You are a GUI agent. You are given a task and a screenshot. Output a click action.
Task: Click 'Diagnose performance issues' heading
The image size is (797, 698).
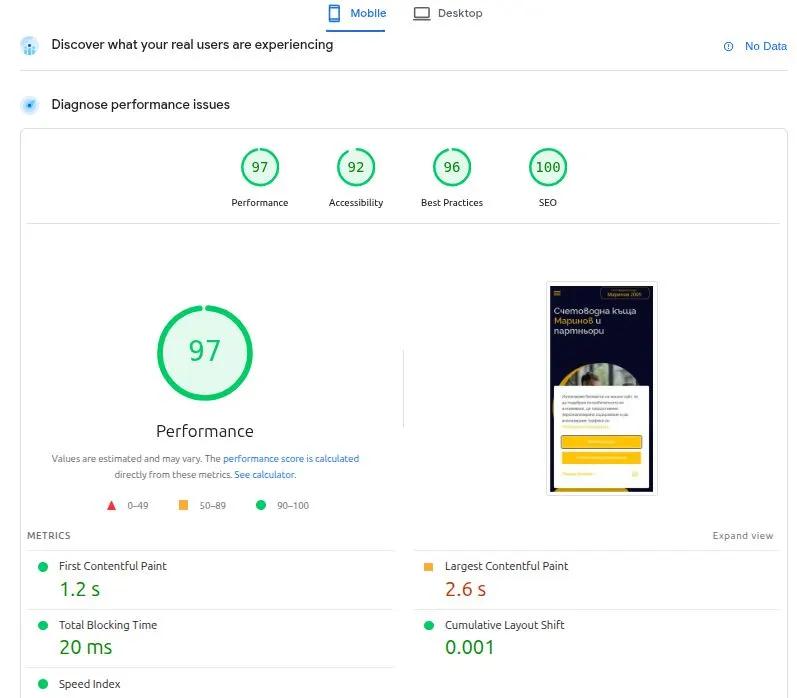click(140, 105)
